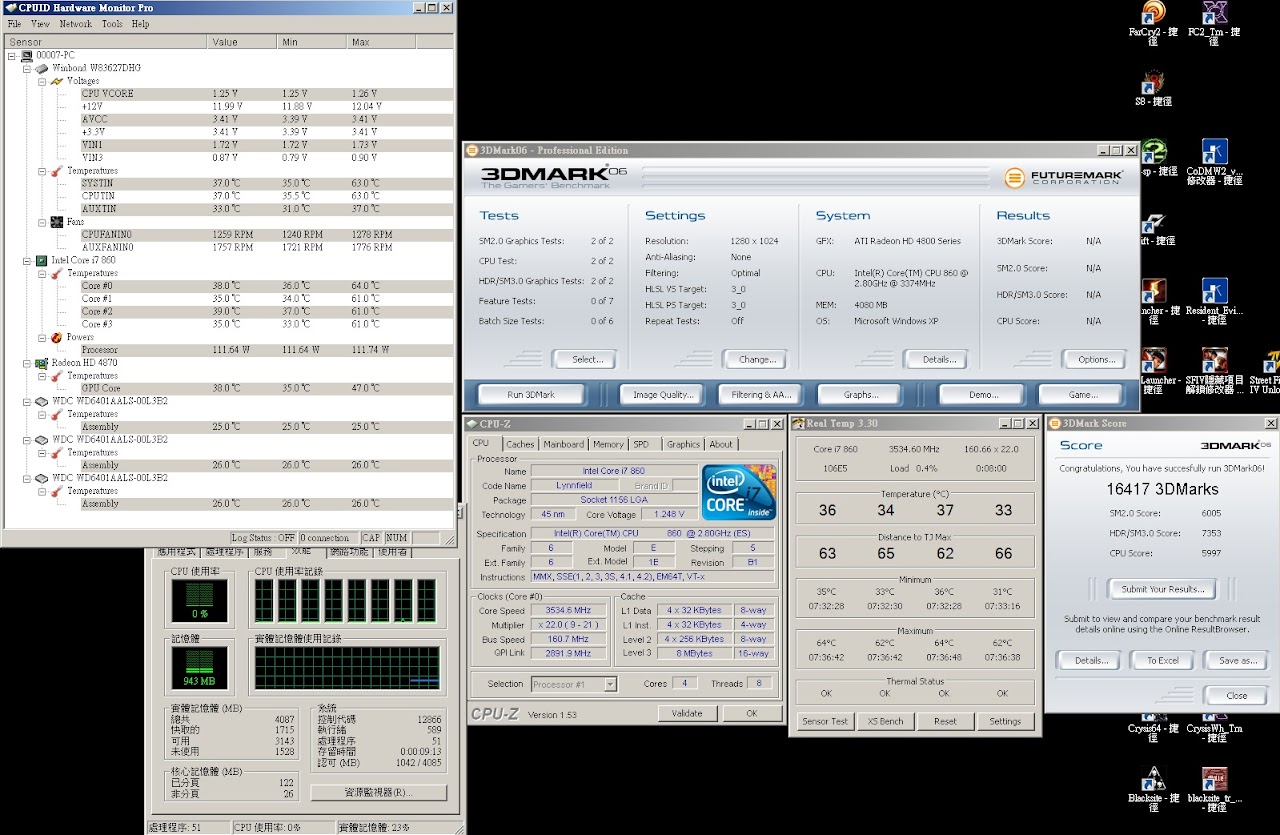Collapse the Winbond W83627DHG node
The height and width of the screenshot is (835, 1280).
tap(27, 69)
